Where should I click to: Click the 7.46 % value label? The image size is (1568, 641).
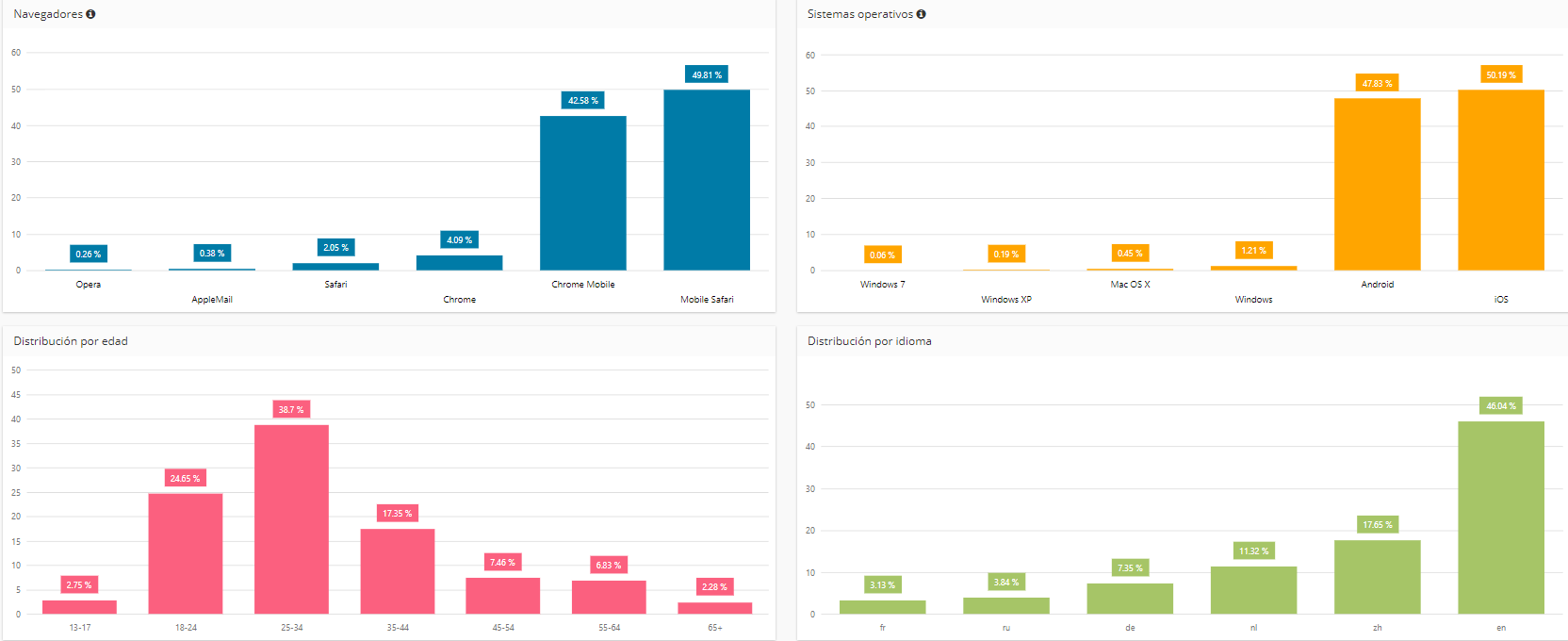click(503, 562)
